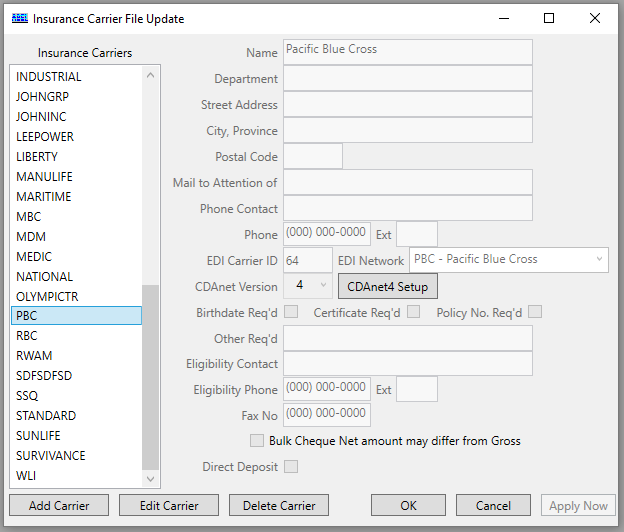Viewport: 624px width, 532px height.
Task: Click the Phone number field
Action: [327, 234]
